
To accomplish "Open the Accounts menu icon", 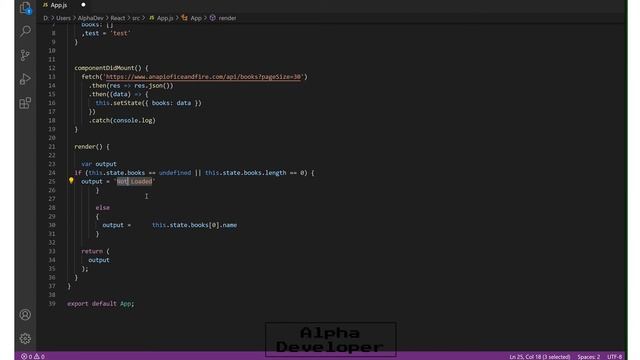I will click(25, 315).
